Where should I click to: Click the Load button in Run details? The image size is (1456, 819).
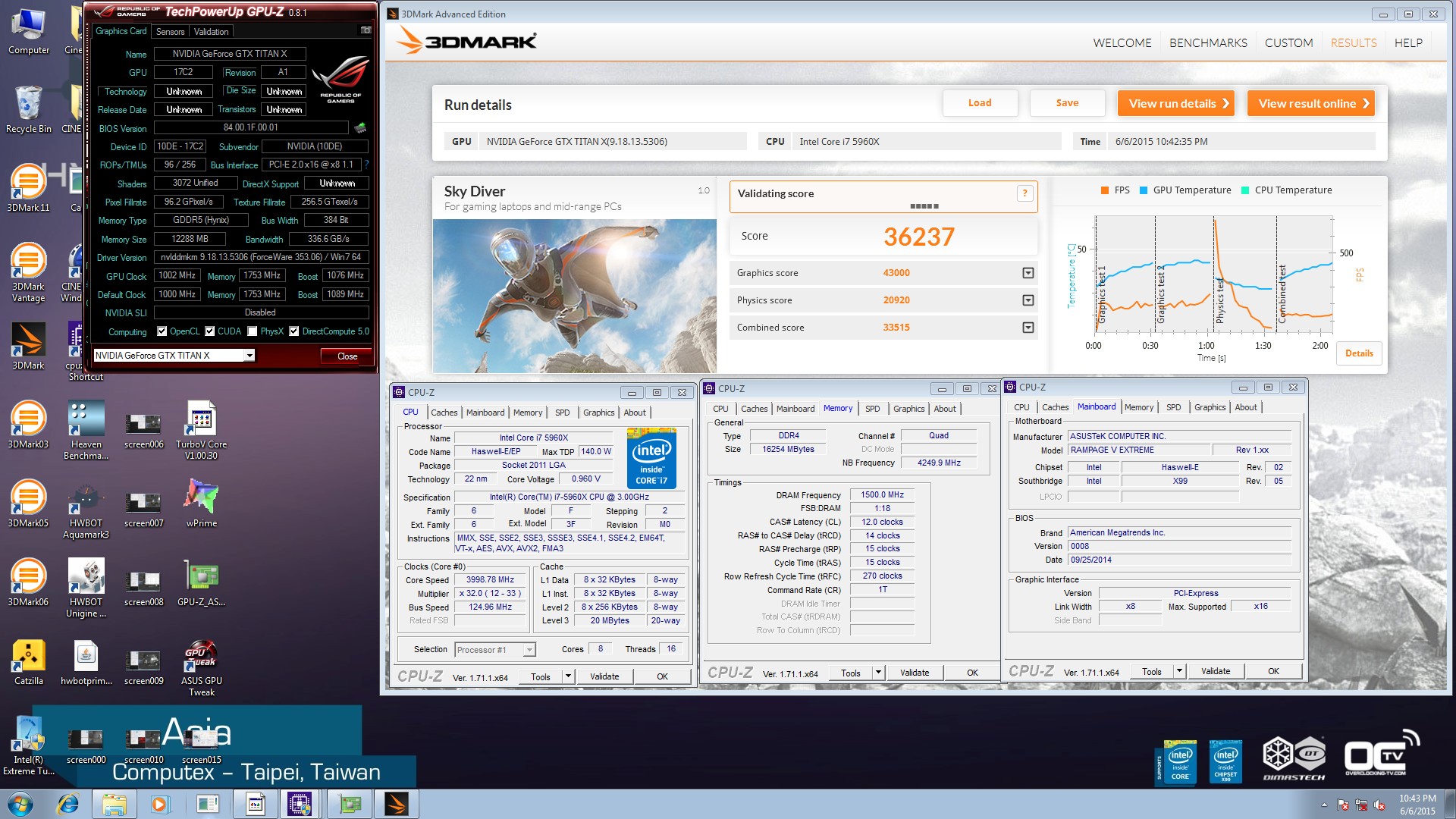(980, 103)
